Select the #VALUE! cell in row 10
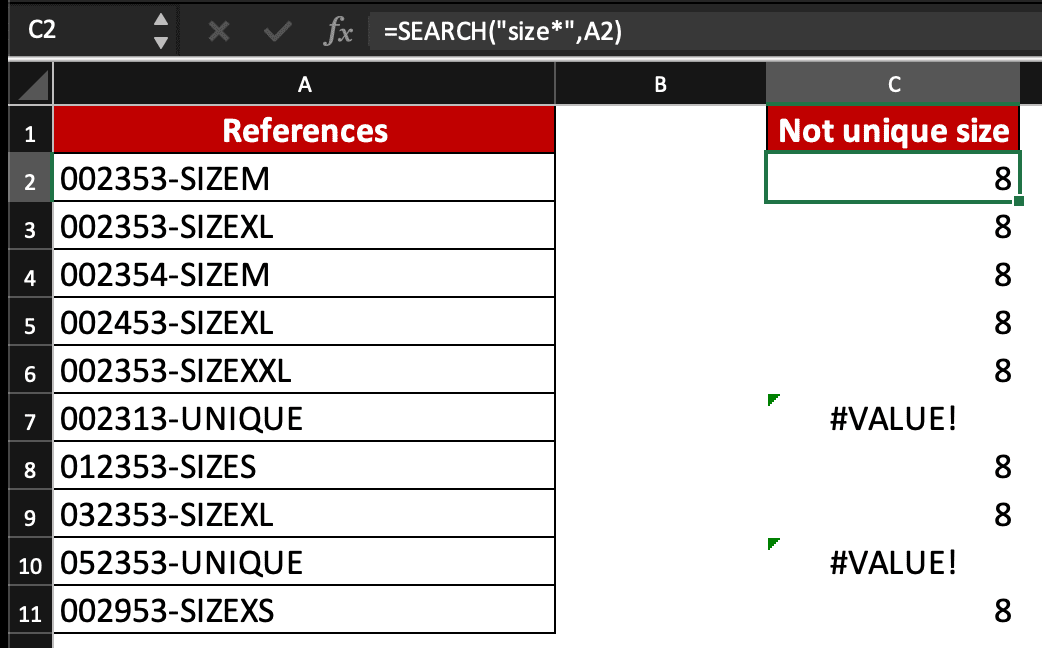 coord(893,561)
